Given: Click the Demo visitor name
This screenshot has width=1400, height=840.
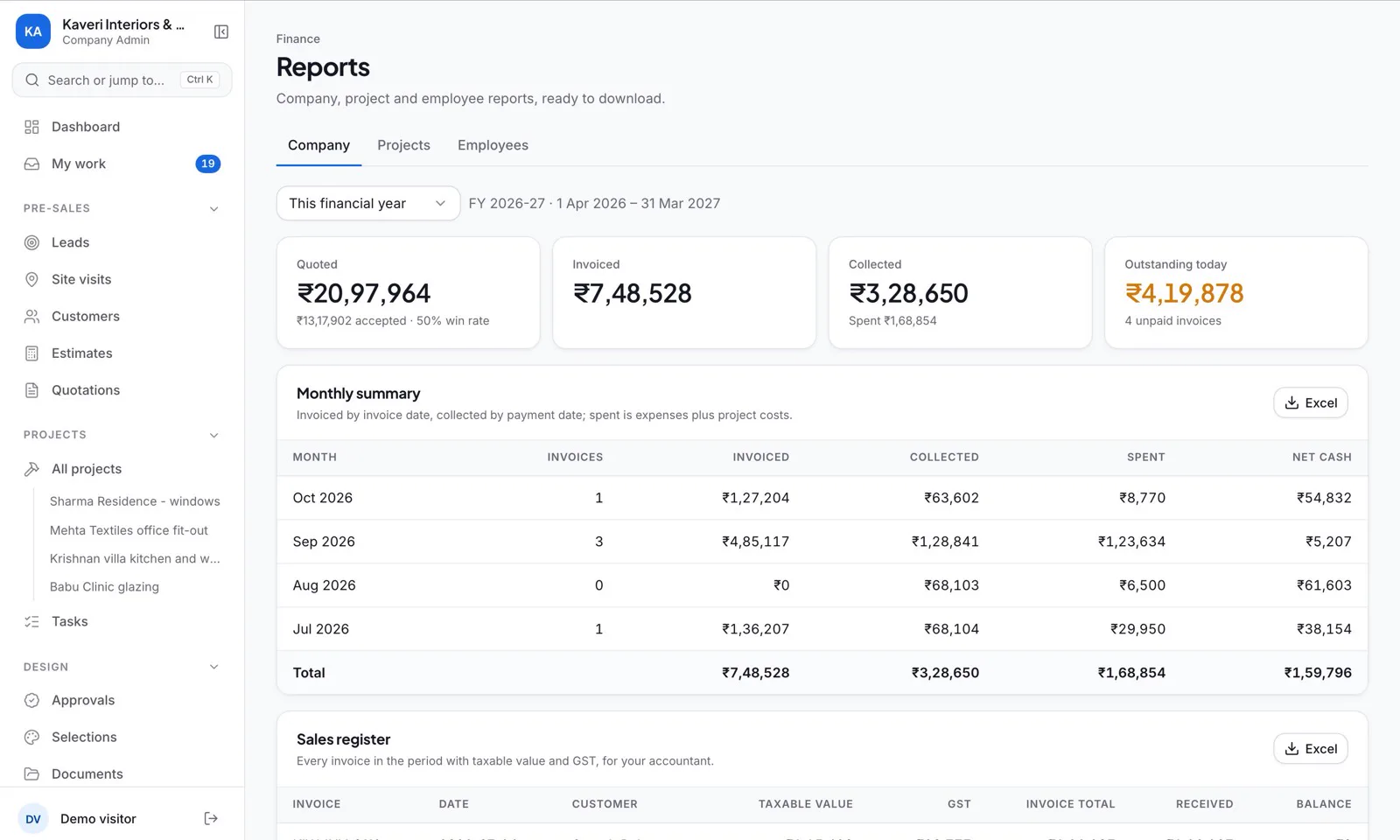Looking at the screenshot, I should coord(98,819).
